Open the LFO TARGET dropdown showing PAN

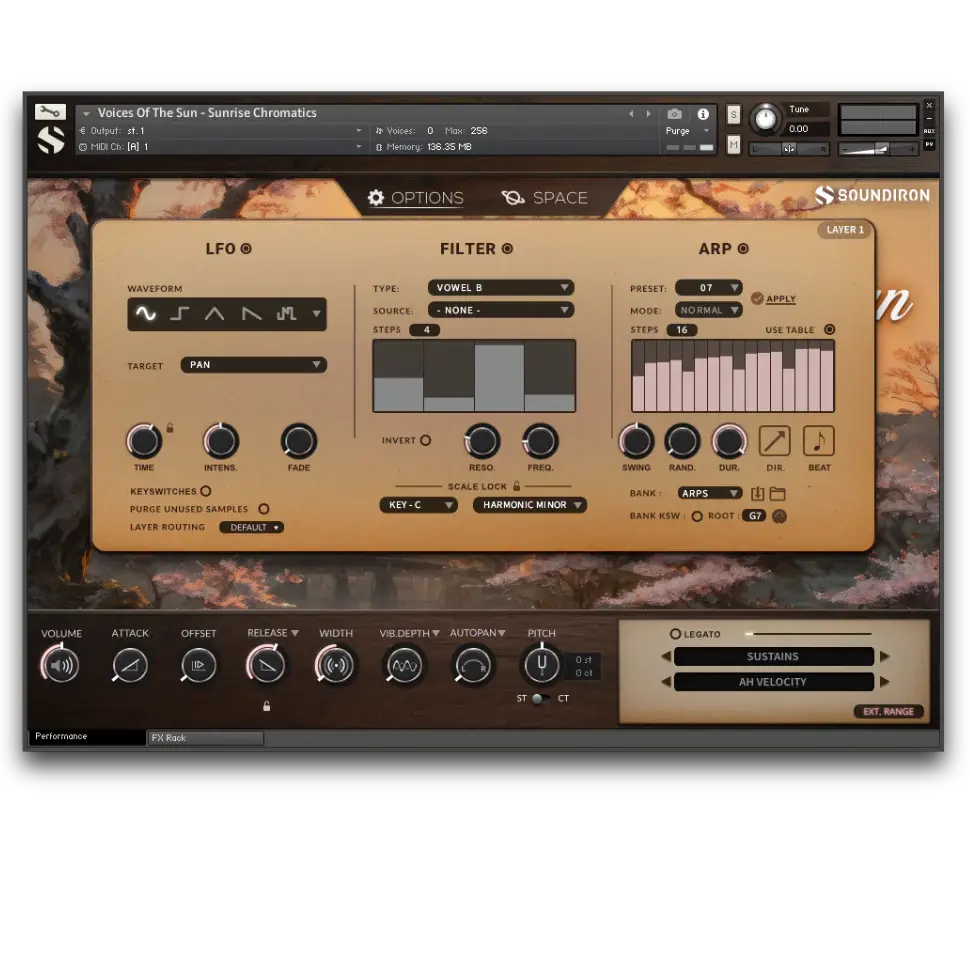point(253,365)
